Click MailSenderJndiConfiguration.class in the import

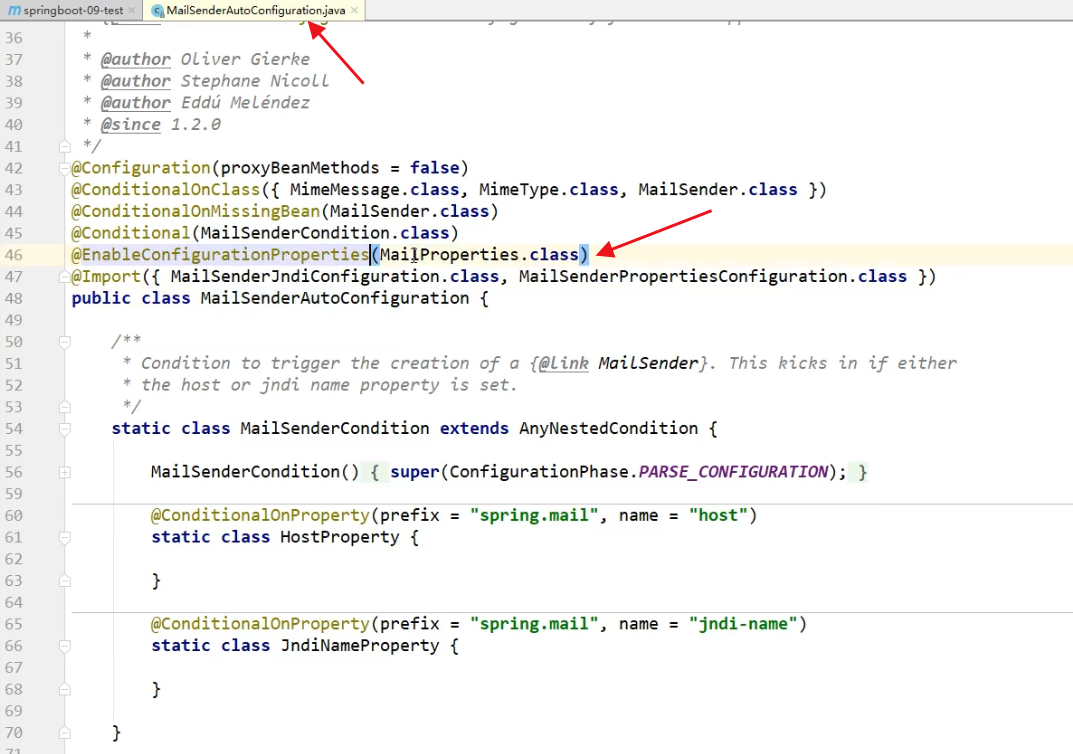tap(335, 276)
